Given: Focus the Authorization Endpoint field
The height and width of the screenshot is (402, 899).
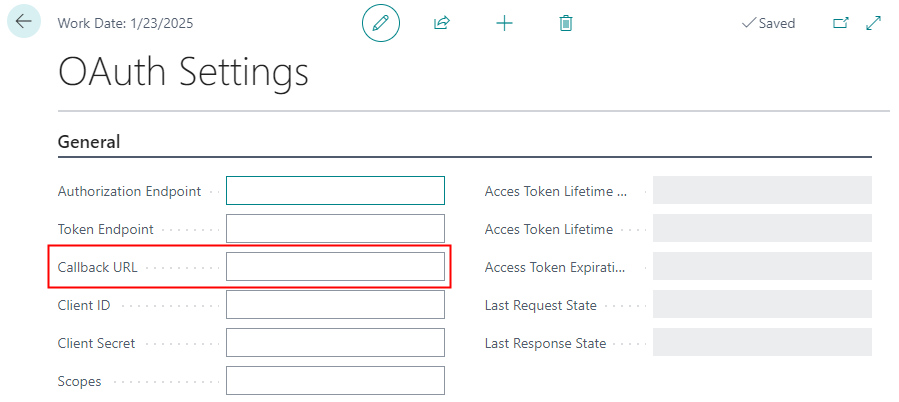Looking at the screenshot, I should point(335,190).
